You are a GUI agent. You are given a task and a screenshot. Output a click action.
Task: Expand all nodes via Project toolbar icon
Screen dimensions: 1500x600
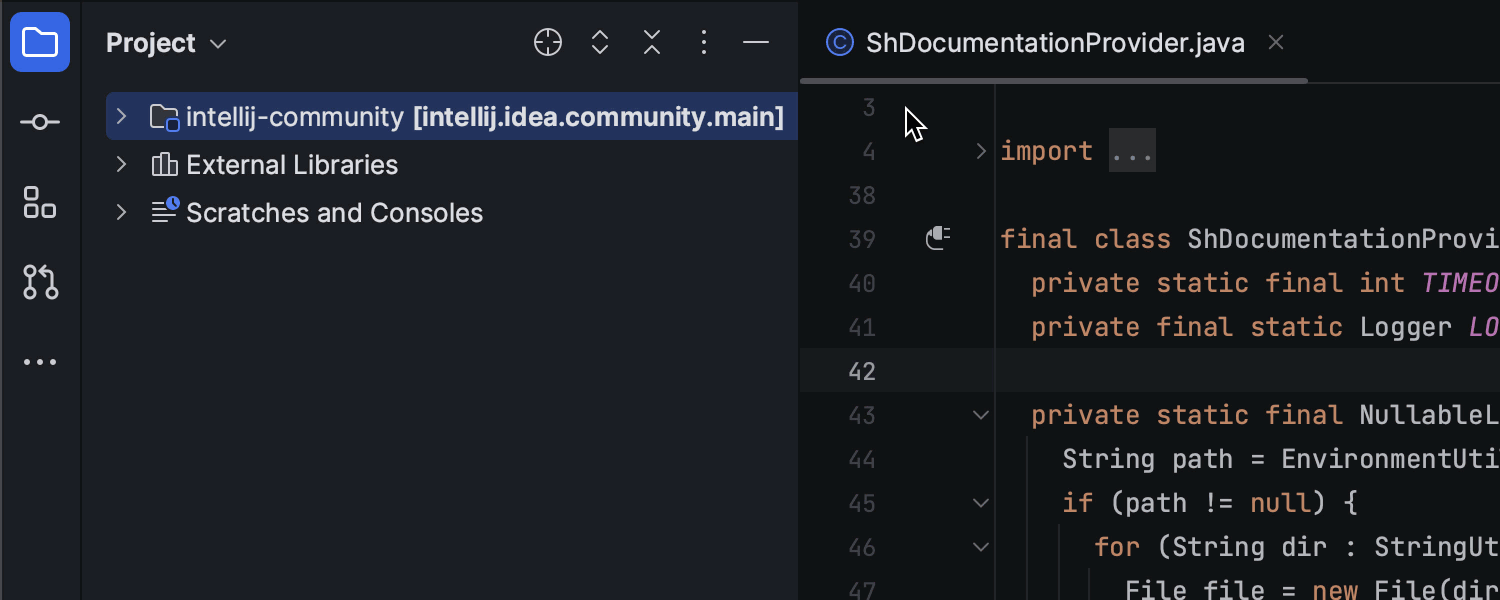[599, 42]
